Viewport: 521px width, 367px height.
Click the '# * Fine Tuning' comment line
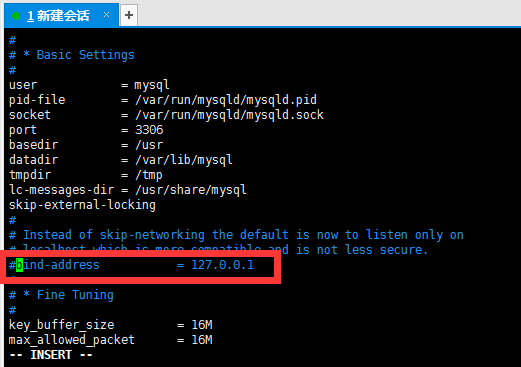click(x=61, y=295)
